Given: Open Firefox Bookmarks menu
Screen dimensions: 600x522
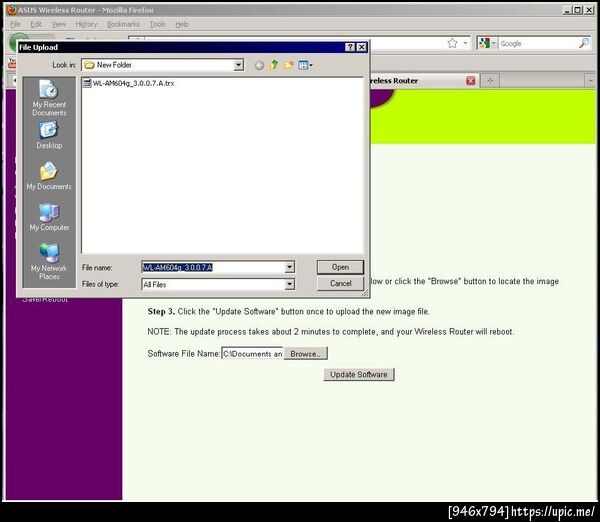Looking at the screenshot, I should click(123, 24).
